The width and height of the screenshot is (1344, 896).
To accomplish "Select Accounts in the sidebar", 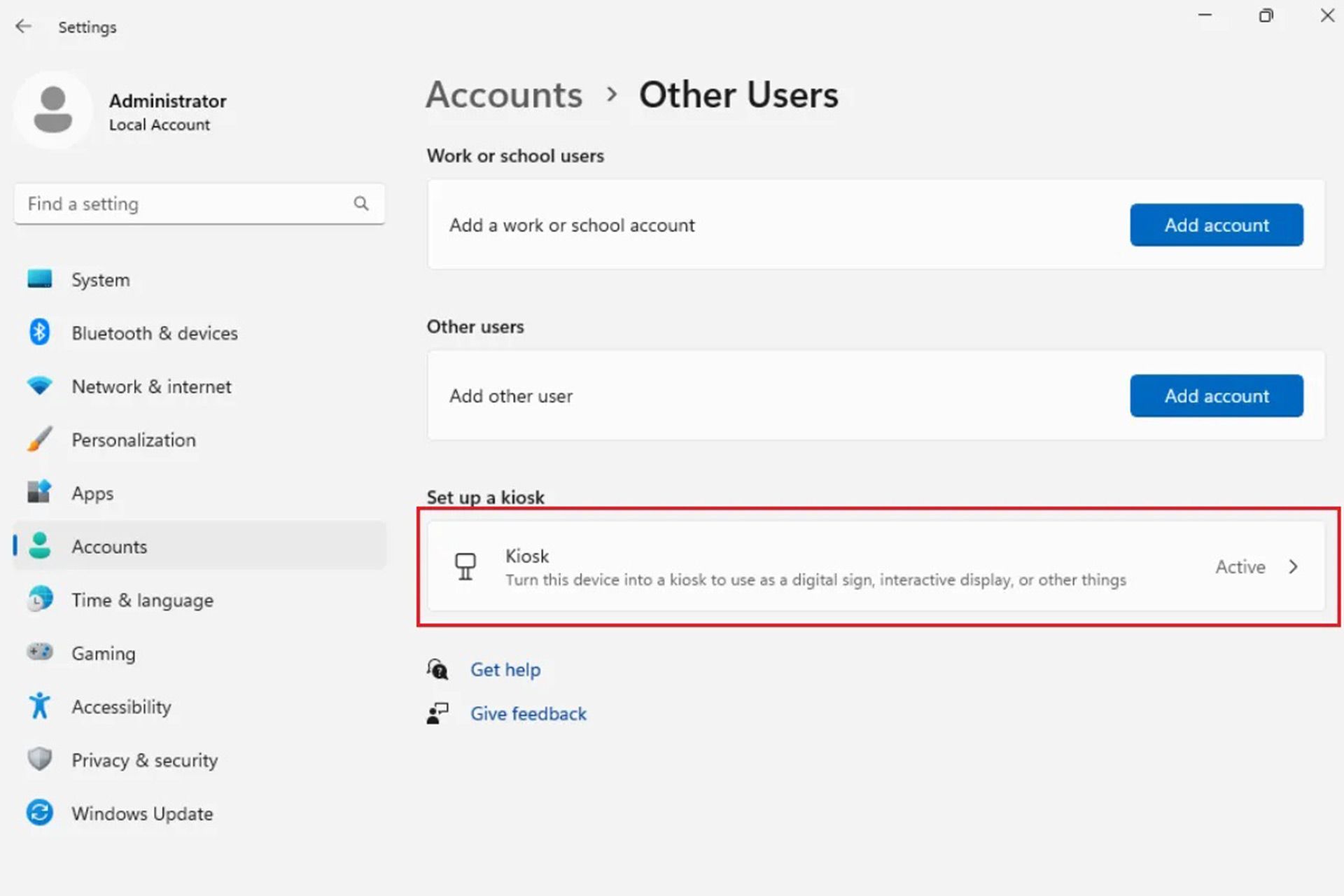I will [199, 546].
